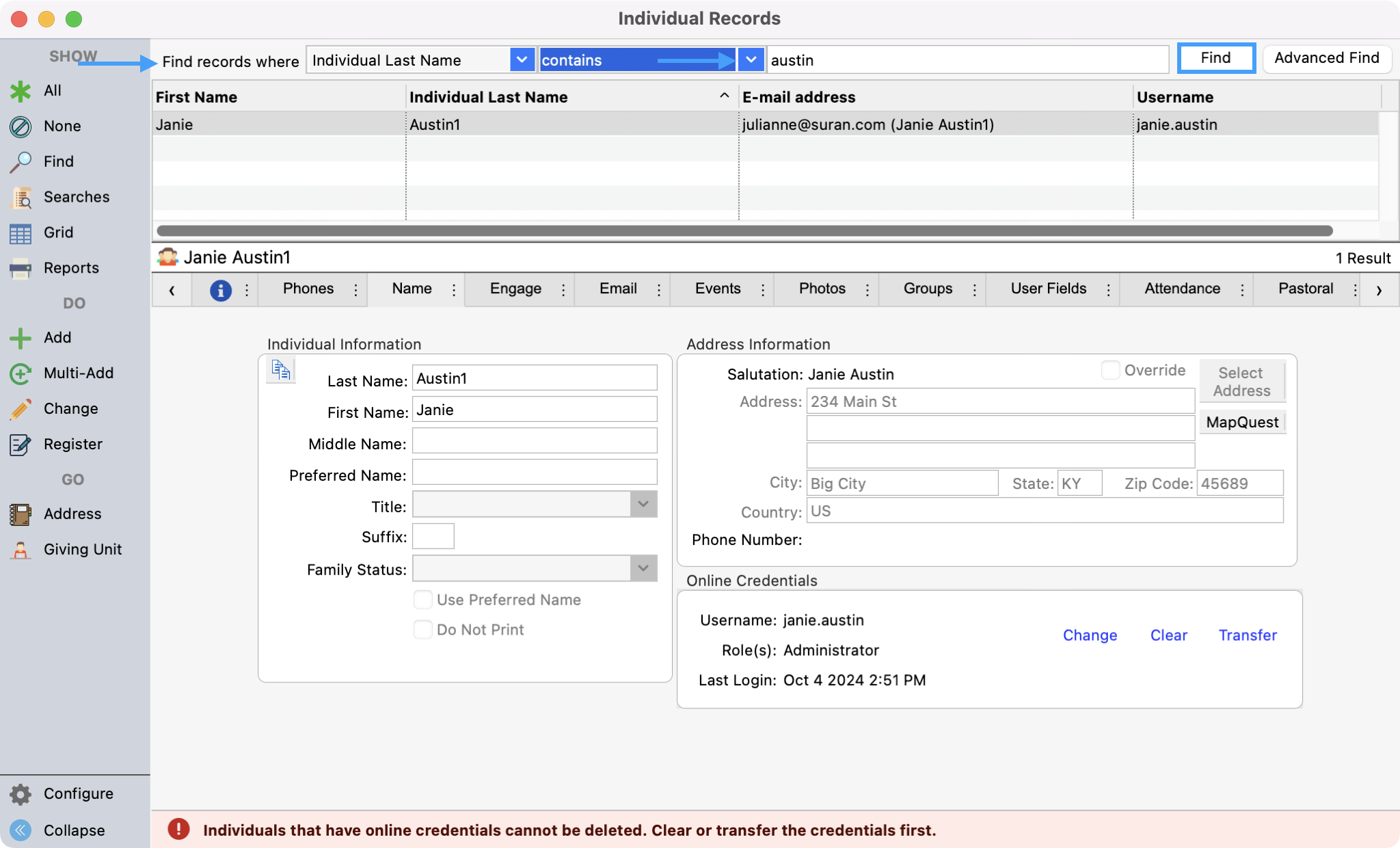This screenshot has height=848, width=1400.
Task: Click the None circle-slash icon
Action: [x=21, y=127]
